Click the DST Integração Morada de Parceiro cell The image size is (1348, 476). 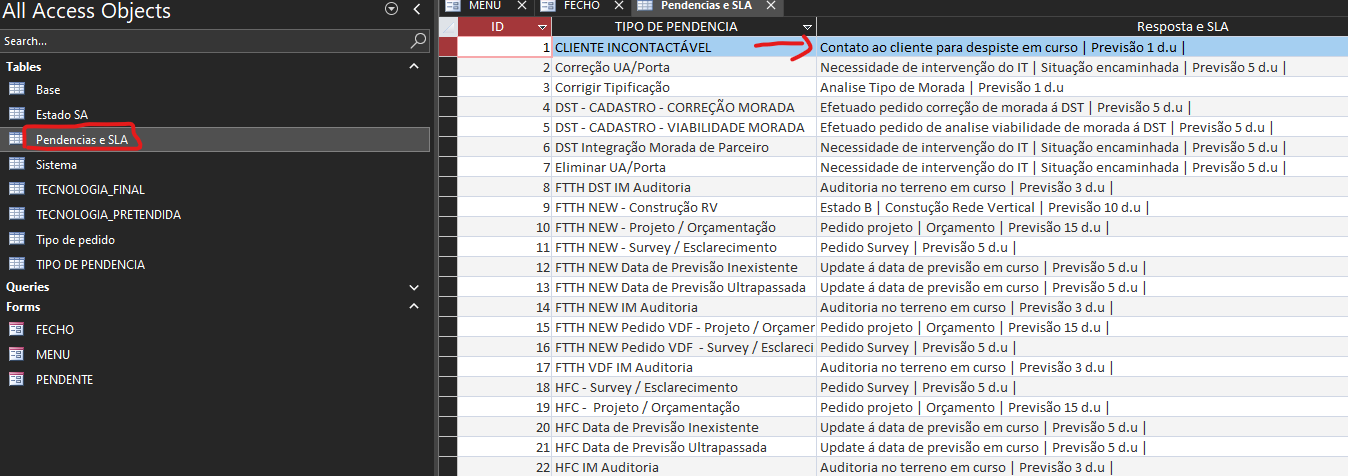point(684,147)
